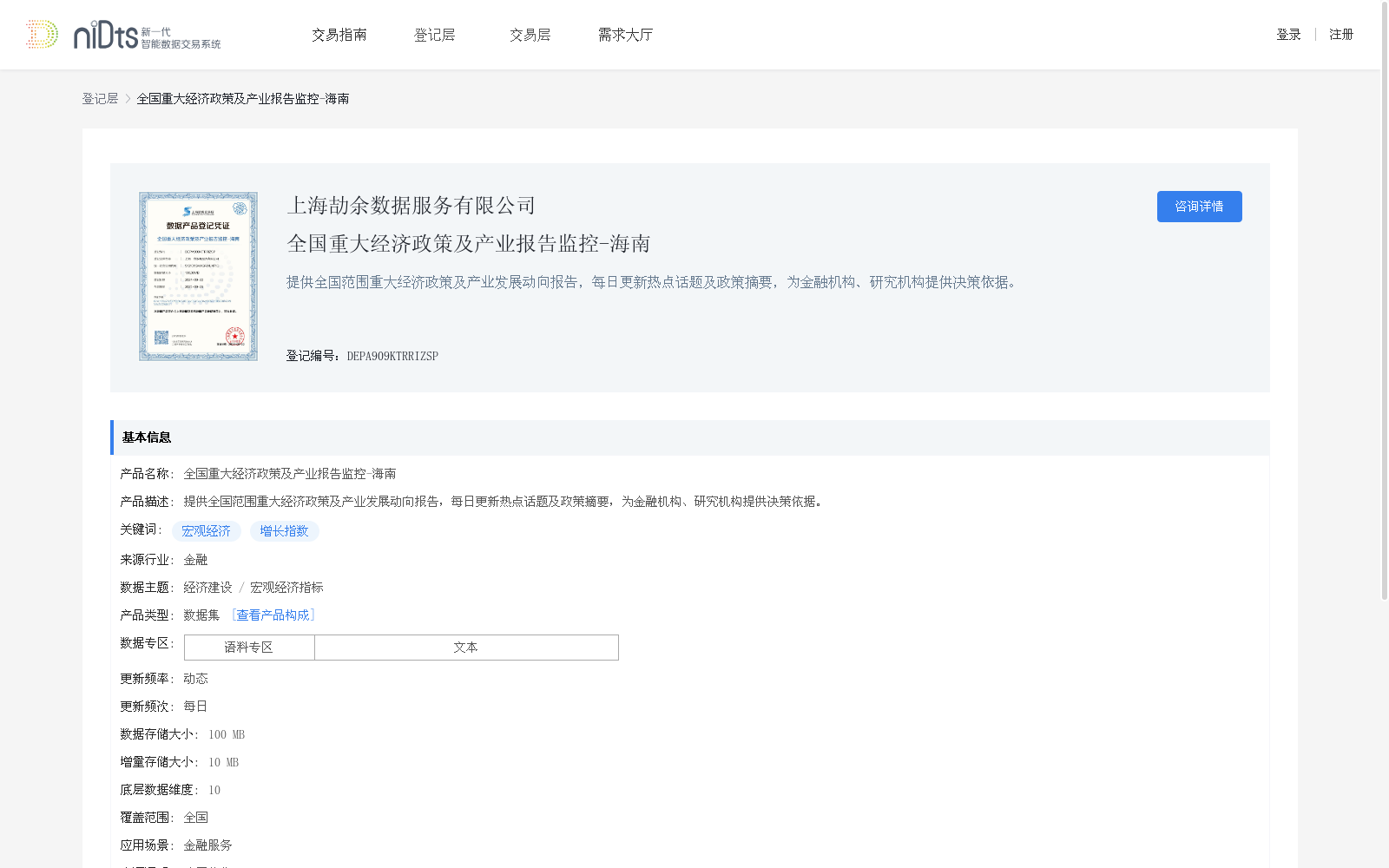Click the 宏观经济 keyword tag
This screenshot has width=1389, height=868.
coord(207,531)
